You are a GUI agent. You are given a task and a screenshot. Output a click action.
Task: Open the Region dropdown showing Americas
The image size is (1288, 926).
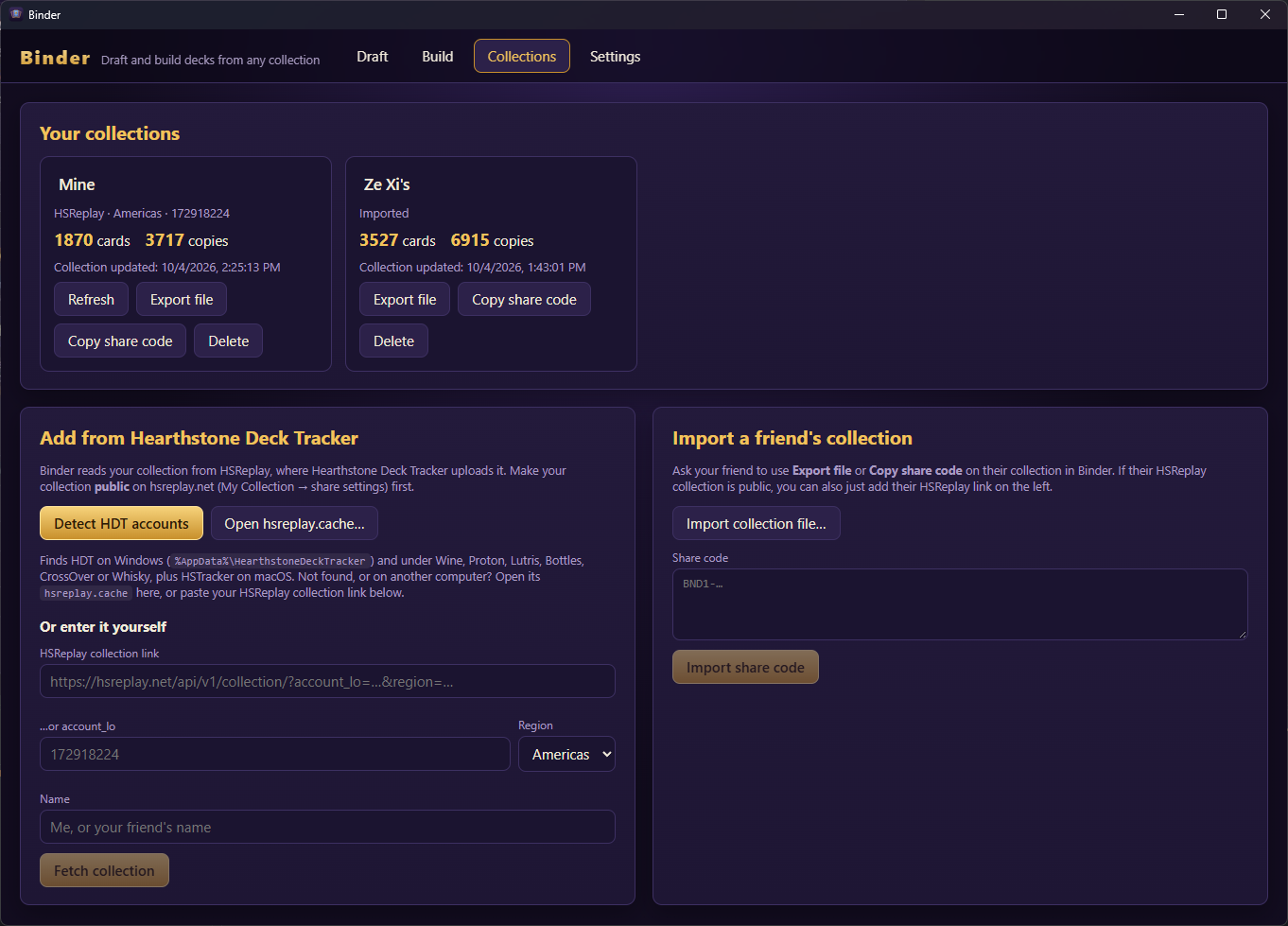pyautogui.click(x=566, y=754)
